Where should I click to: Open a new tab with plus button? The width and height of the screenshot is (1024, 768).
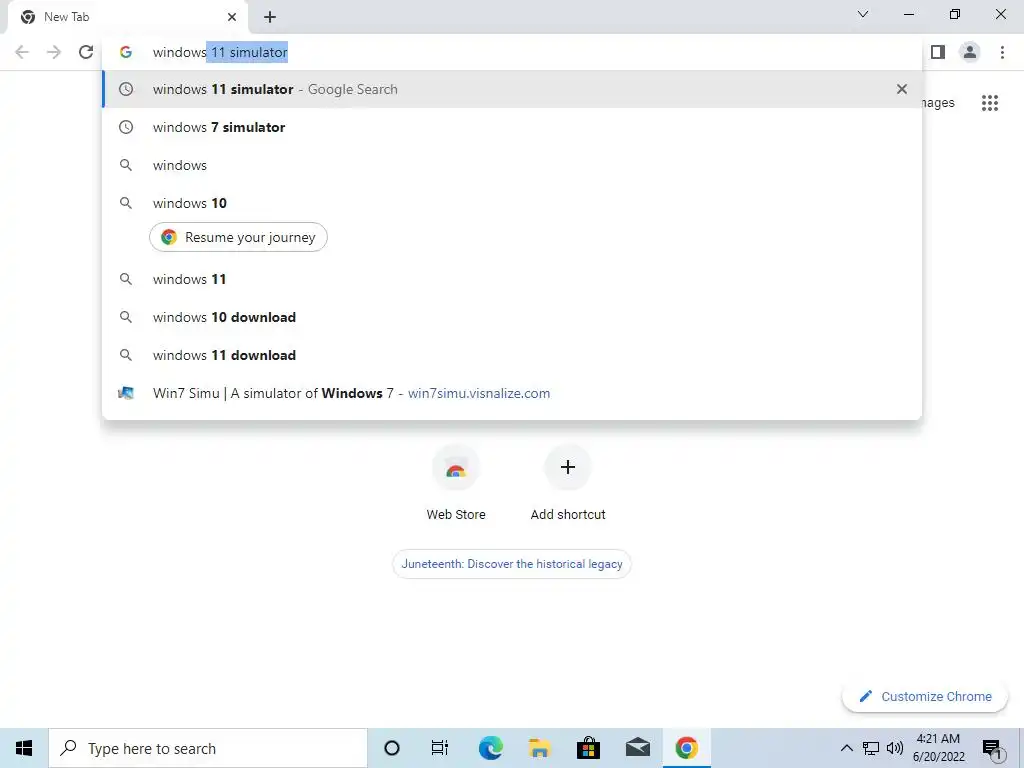[270, 17]
